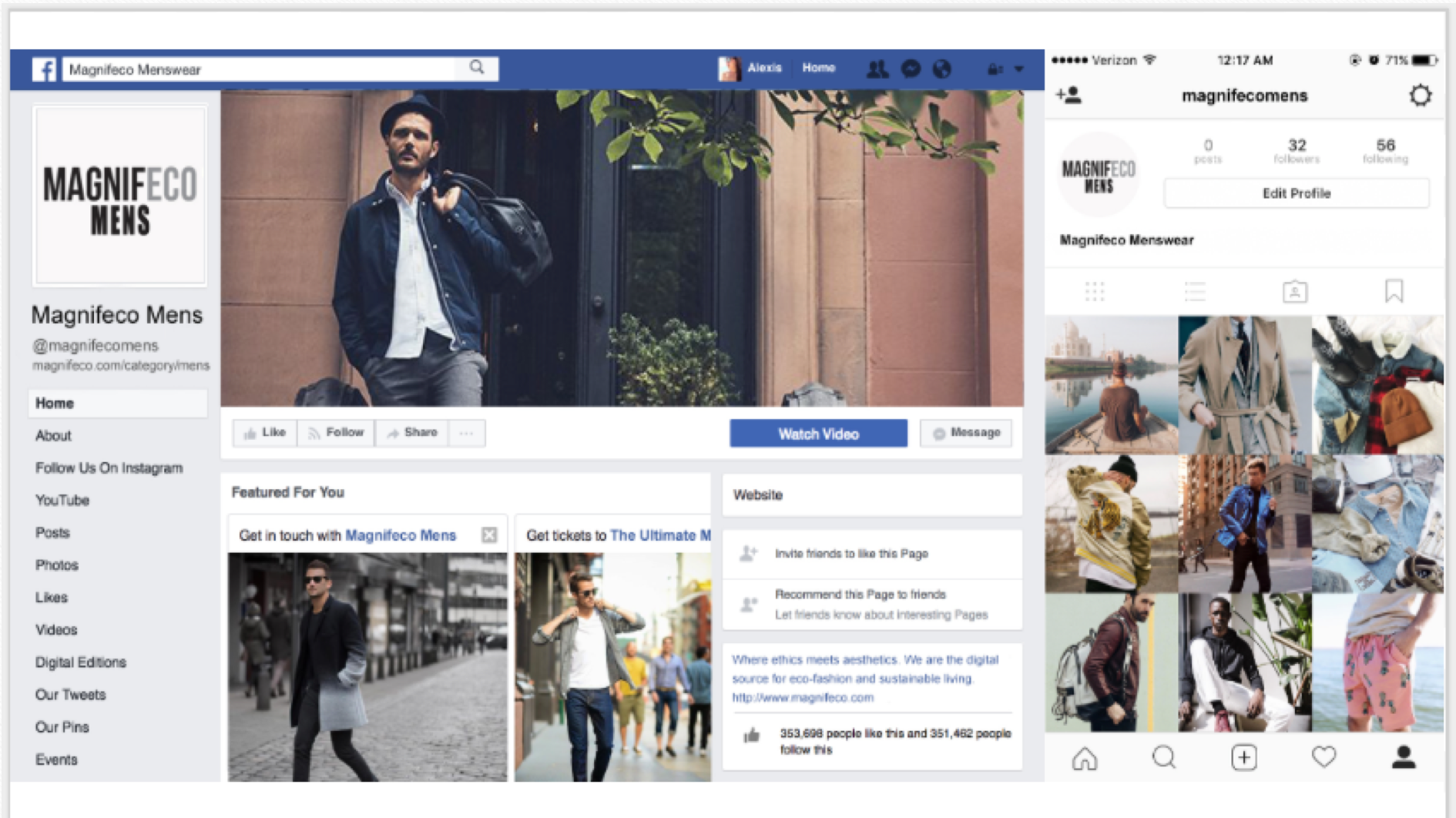Tap Instagram discover people add-user icon
This screenshot has width=1456, height=818.
(x=1069, y=96)
